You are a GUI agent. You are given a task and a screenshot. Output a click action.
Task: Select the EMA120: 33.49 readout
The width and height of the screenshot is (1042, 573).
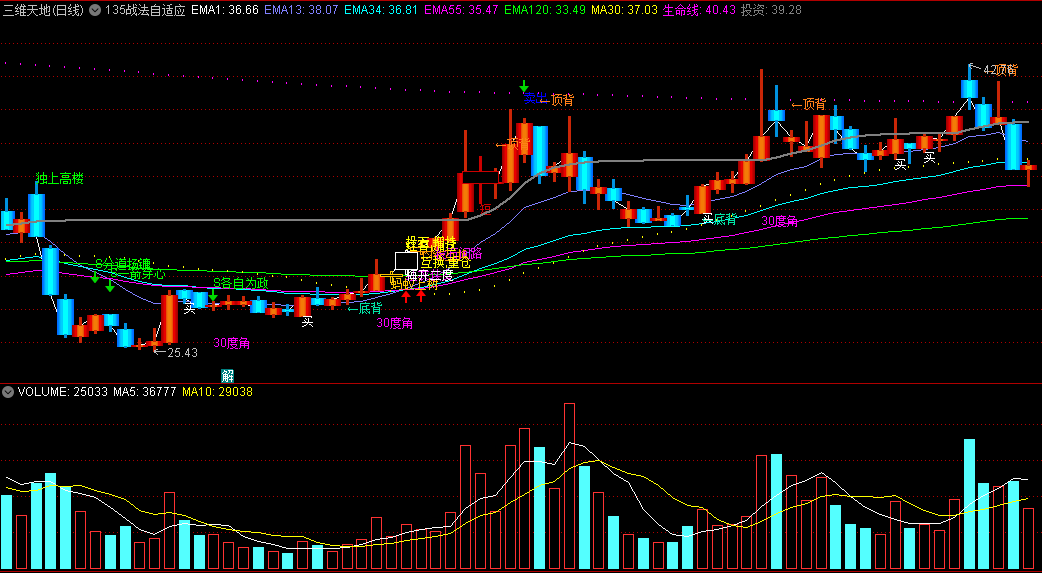[x=545, y=11]
